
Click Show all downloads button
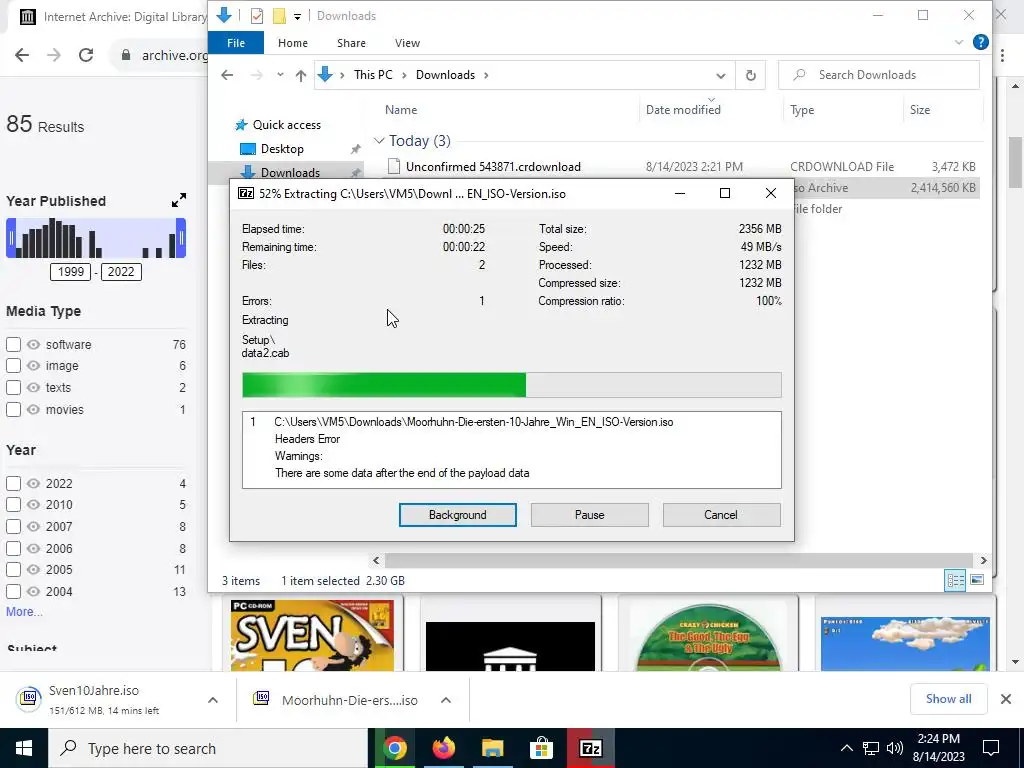tap(948, 699)
